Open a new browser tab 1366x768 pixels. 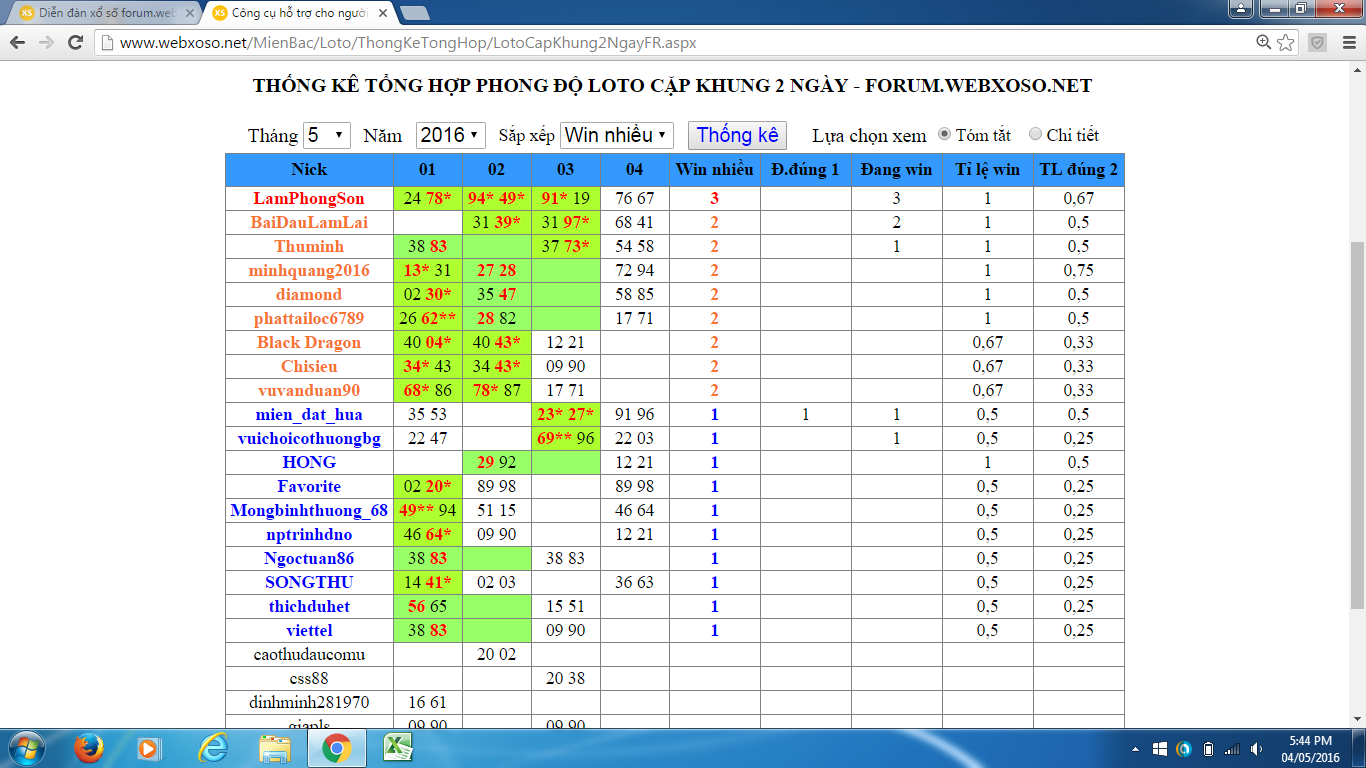point(415,13)
